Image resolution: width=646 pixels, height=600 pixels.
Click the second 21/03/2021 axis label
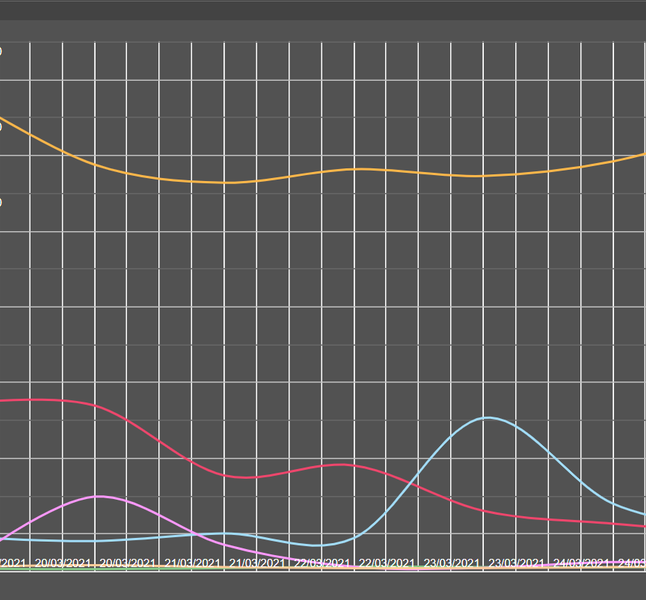[x=257, y=564]
